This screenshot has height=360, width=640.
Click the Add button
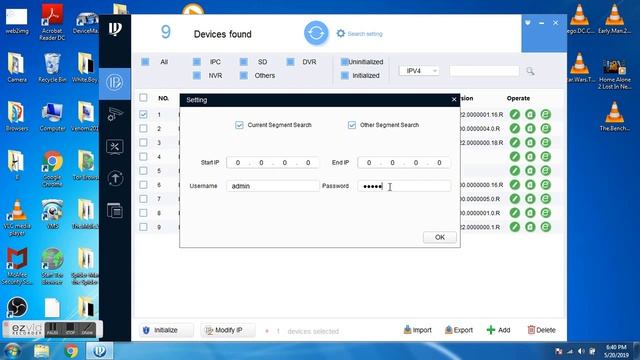click(498, 330)
